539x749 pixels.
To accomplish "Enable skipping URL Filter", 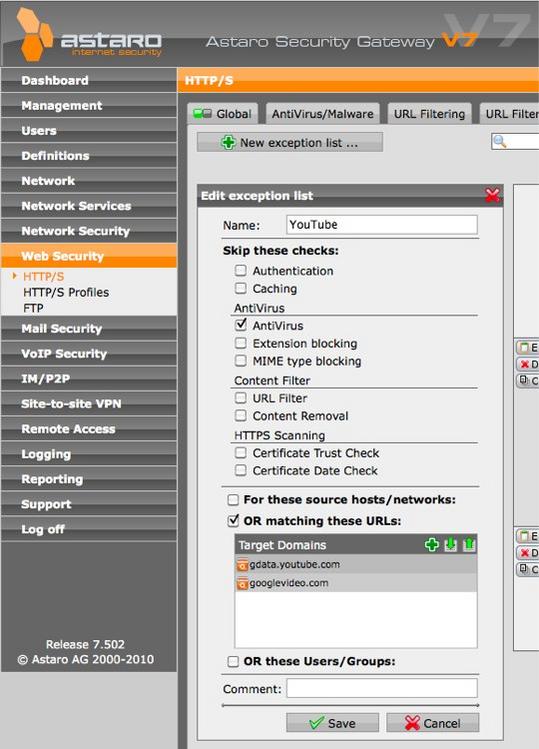I will pos(241,398).
